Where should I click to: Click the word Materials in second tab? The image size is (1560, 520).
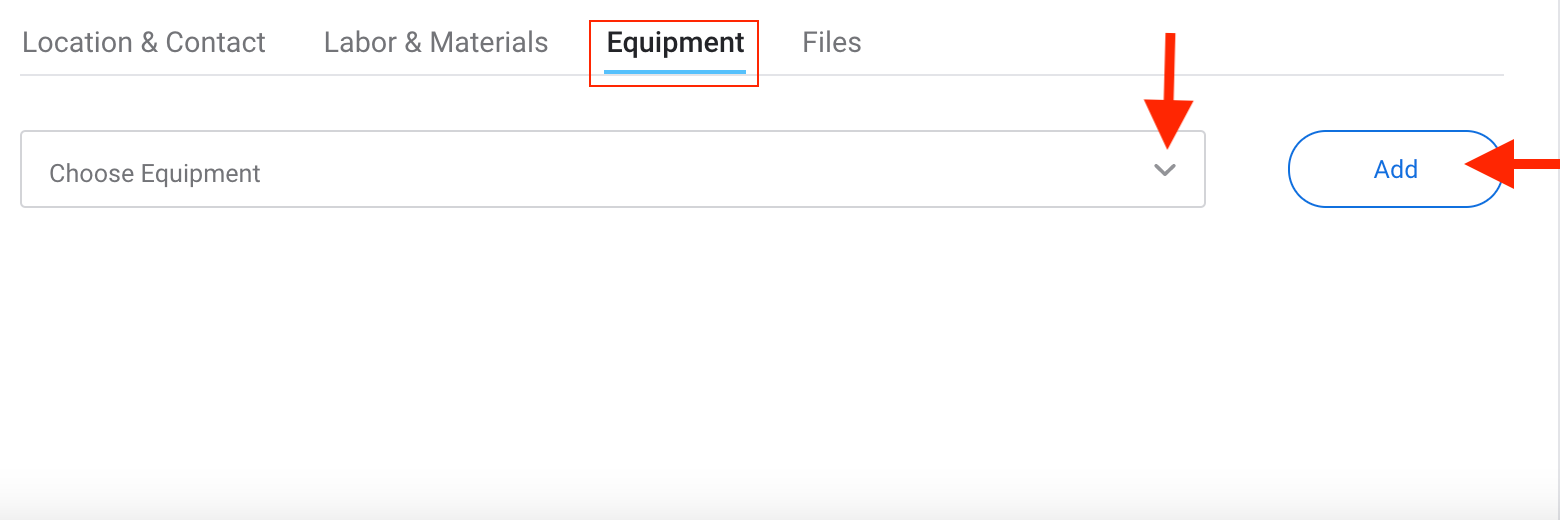point(489,43)
